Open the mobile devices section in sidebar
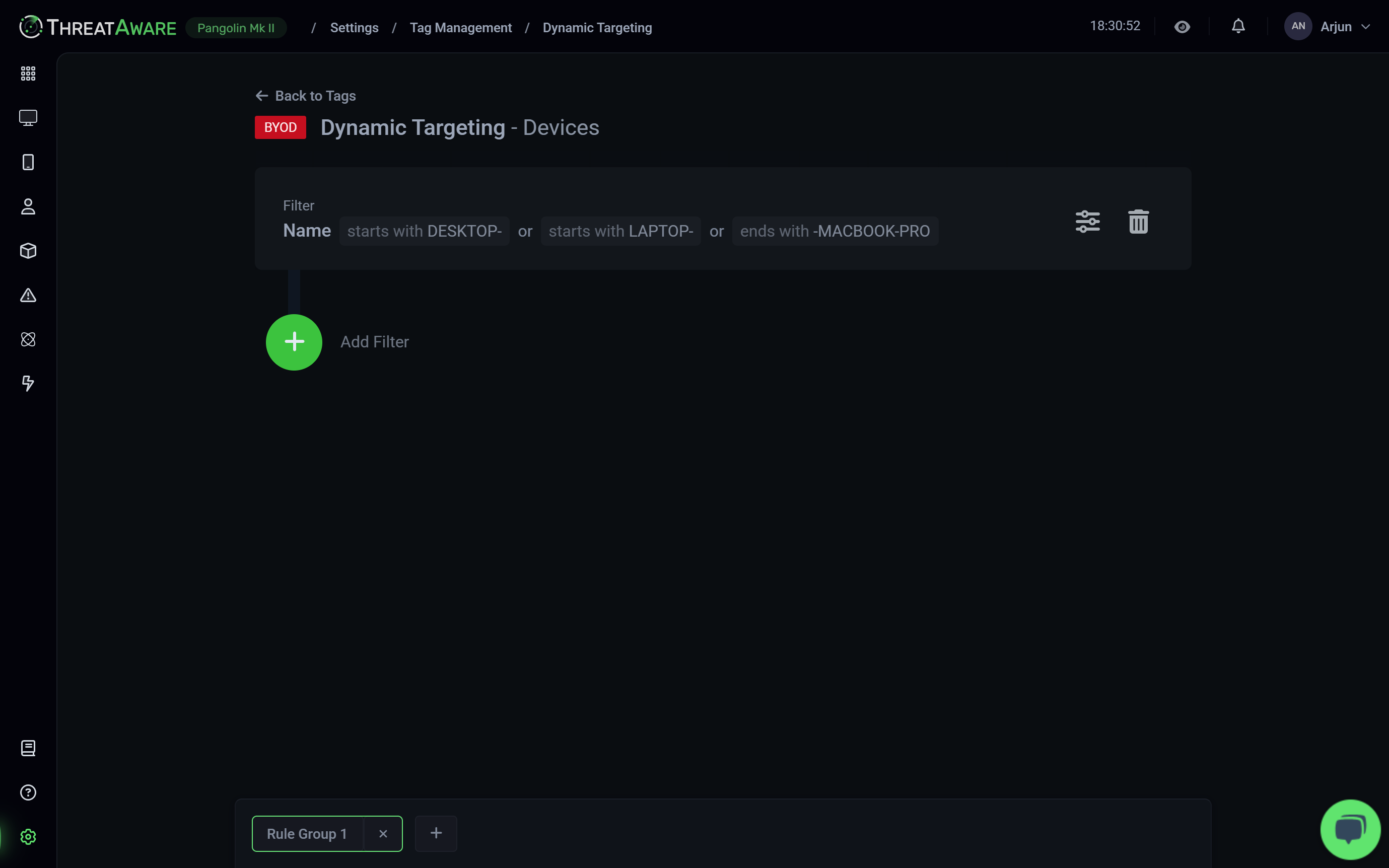 click(28, 162)
